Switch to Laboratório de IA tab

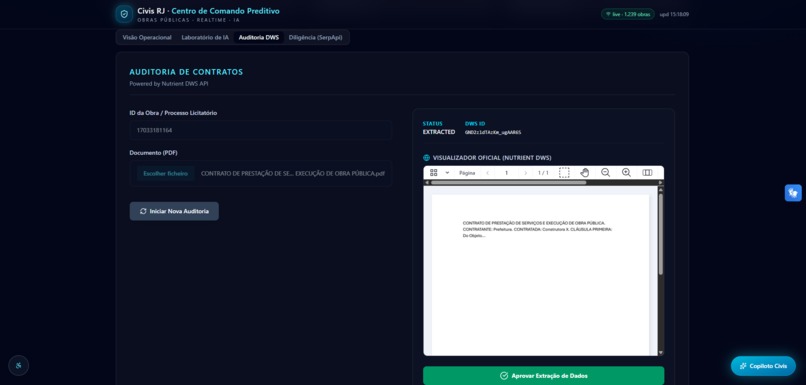(x=205, y=38)
